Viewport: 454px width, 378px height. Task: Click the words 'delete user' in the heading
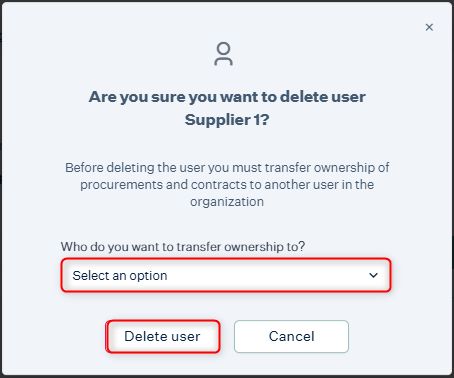323,97
